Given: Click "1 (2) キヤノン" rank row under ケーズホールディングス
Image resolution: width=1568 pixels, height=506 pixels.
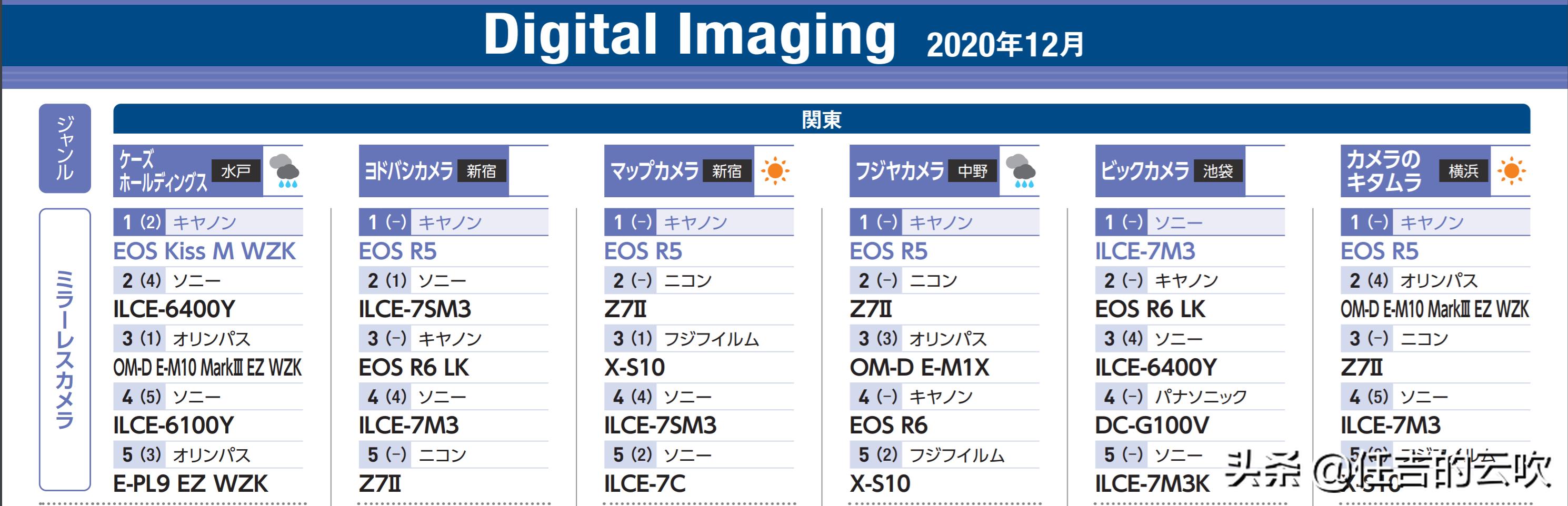Looking at the screenshot, I should (x=208, y=222).
